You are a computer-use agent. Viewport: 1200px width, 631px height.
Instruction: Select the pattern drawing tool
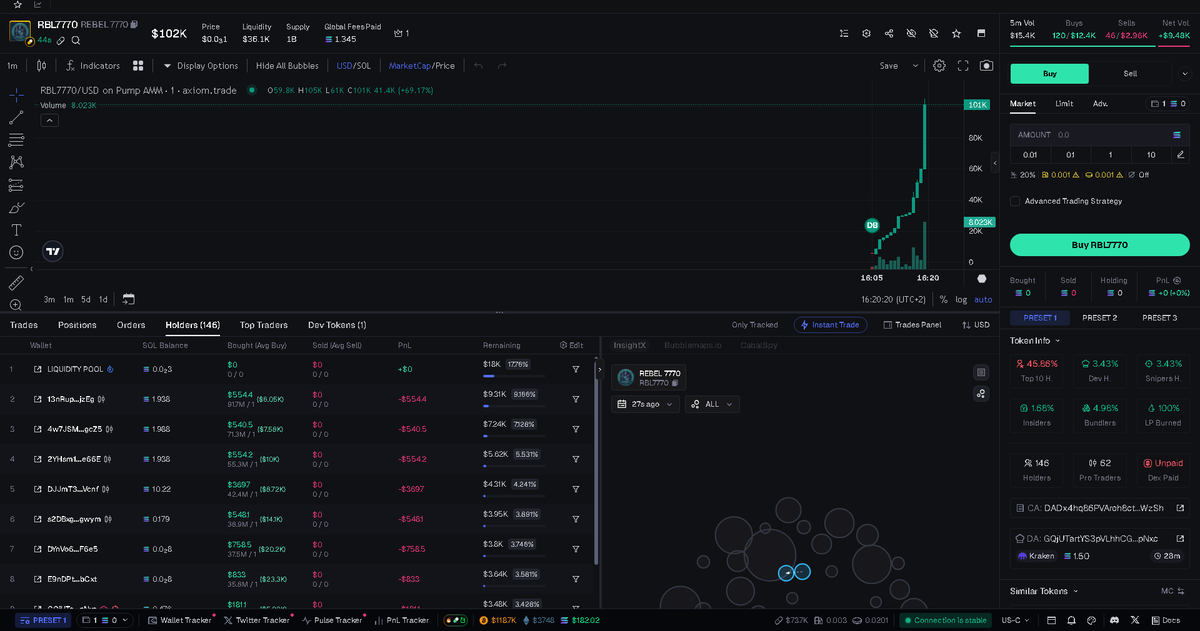[16, 162]
